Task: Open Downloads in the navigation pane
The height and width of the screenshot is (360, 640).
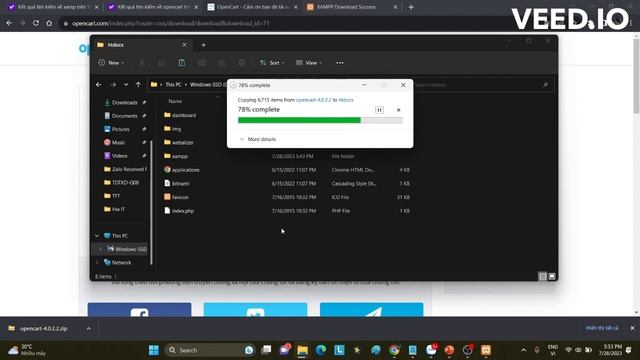Action: coord(124,102)
